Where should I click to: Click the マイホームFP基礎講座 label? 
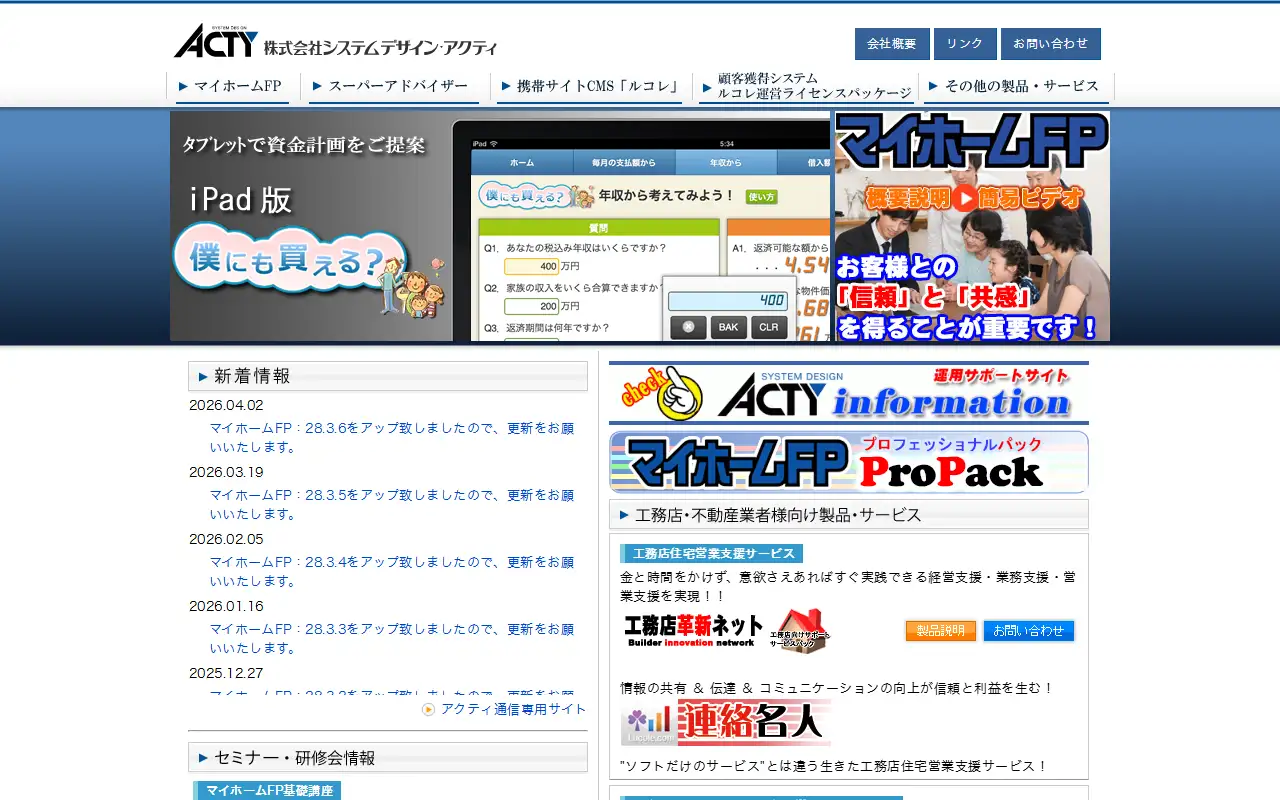pos(268,790)
